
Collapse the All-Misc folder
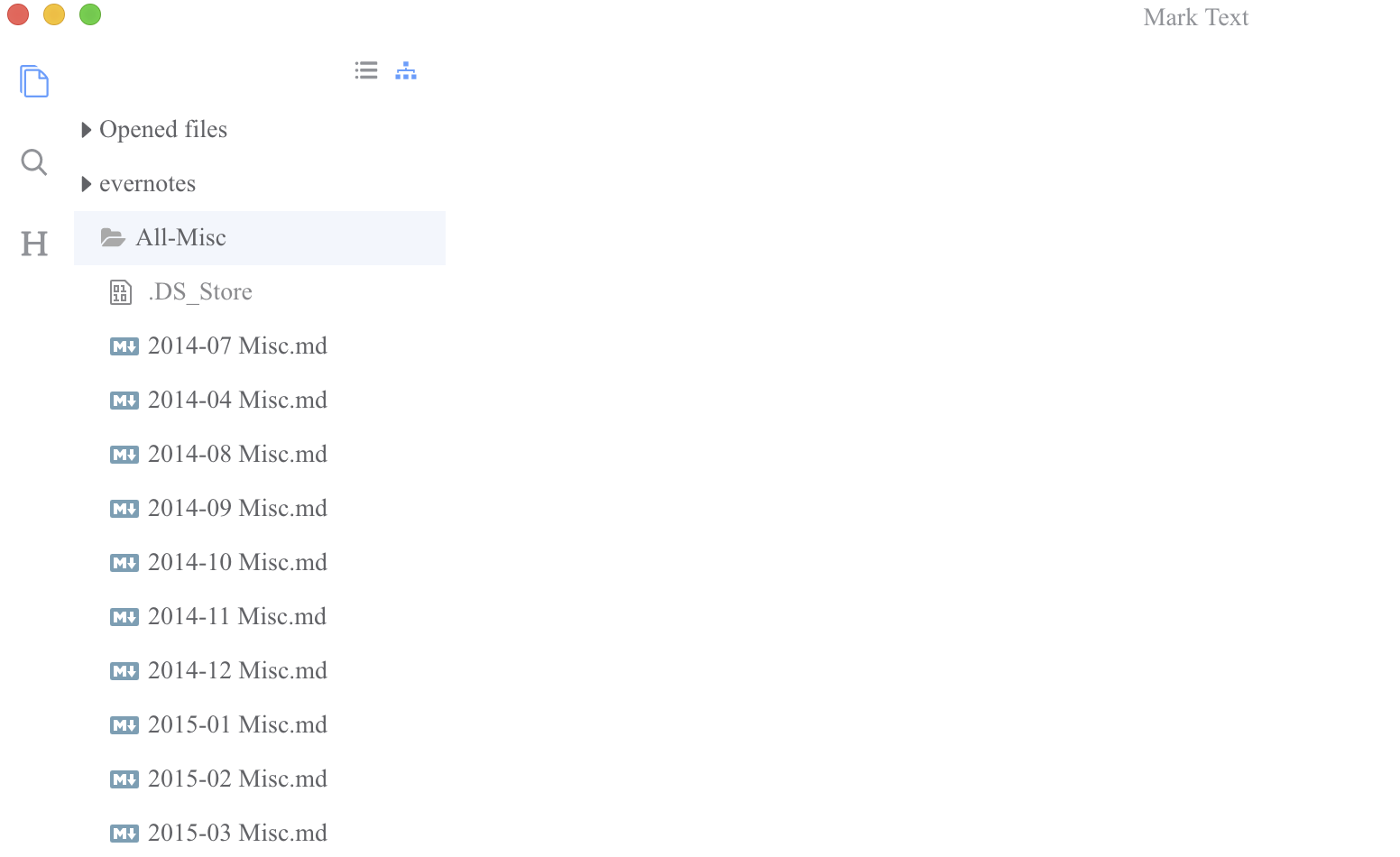pos(180,237)
